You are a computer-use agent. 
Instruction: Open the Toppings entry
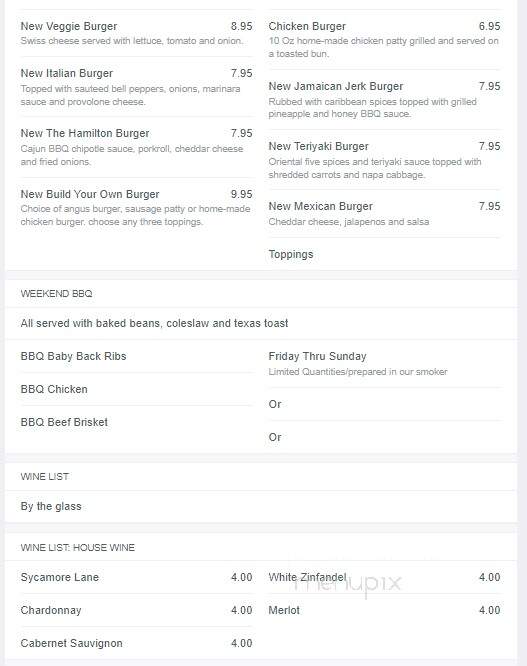coord(291,254)
